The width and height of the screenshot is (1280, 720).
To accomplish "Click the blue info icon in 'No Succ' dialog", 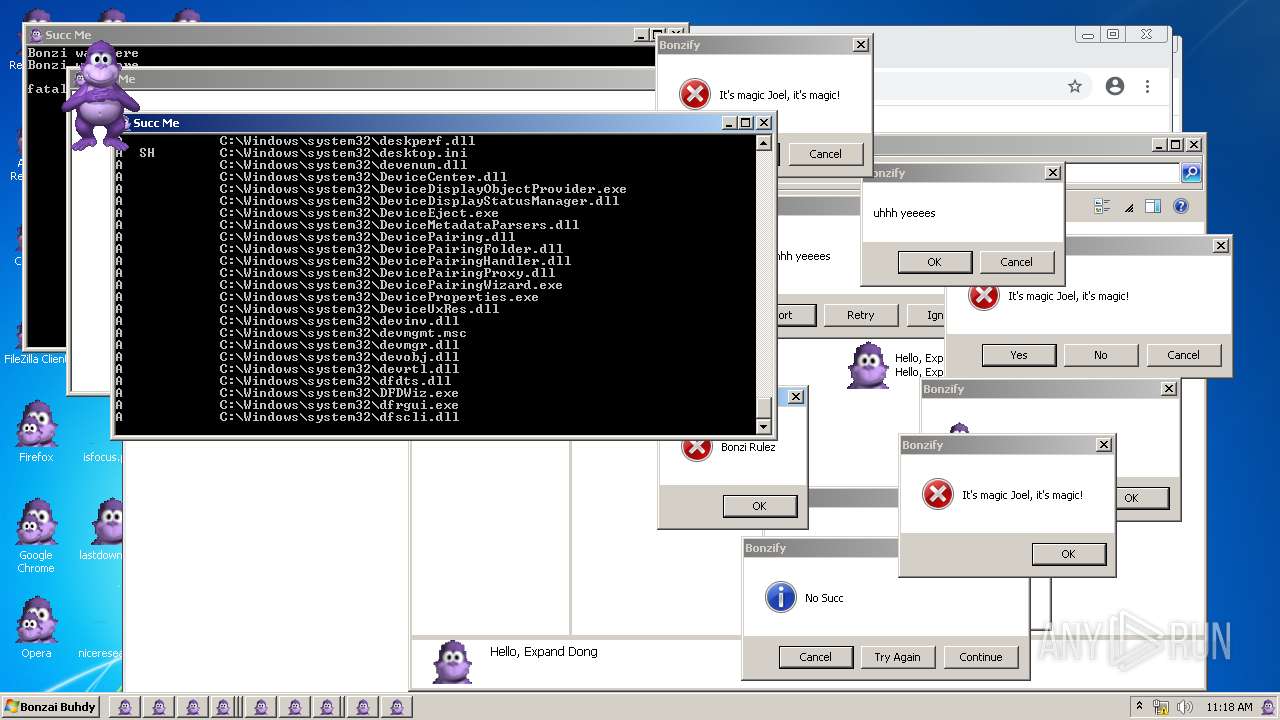I will click(x=780, y=597).
